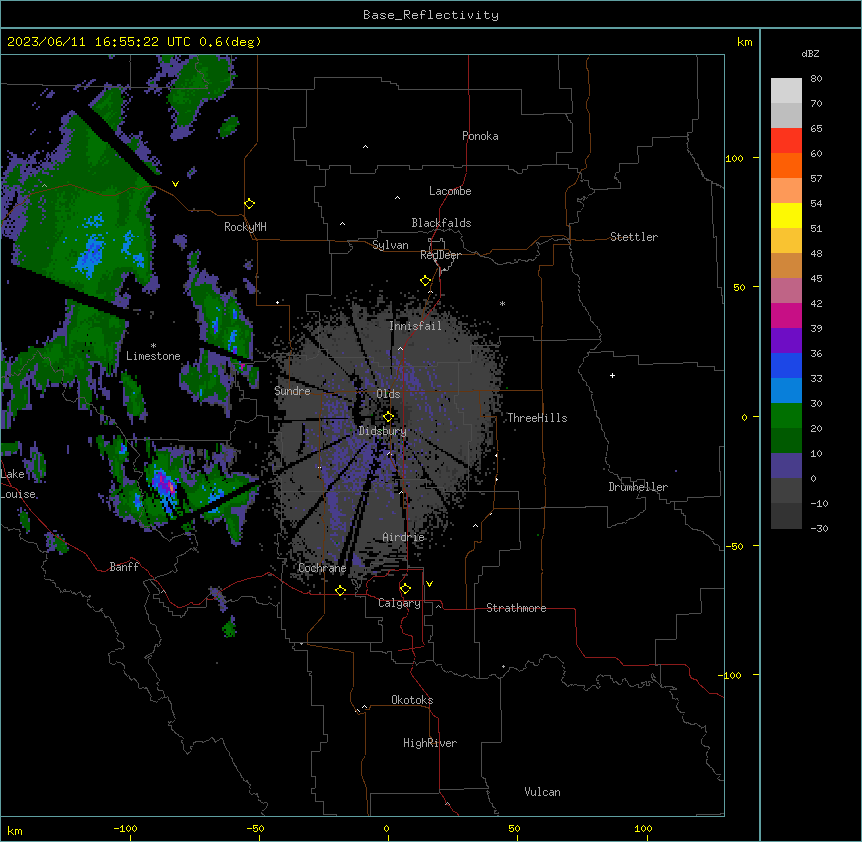
Task: Click the Cochrane label
Action: coord(322,568)
